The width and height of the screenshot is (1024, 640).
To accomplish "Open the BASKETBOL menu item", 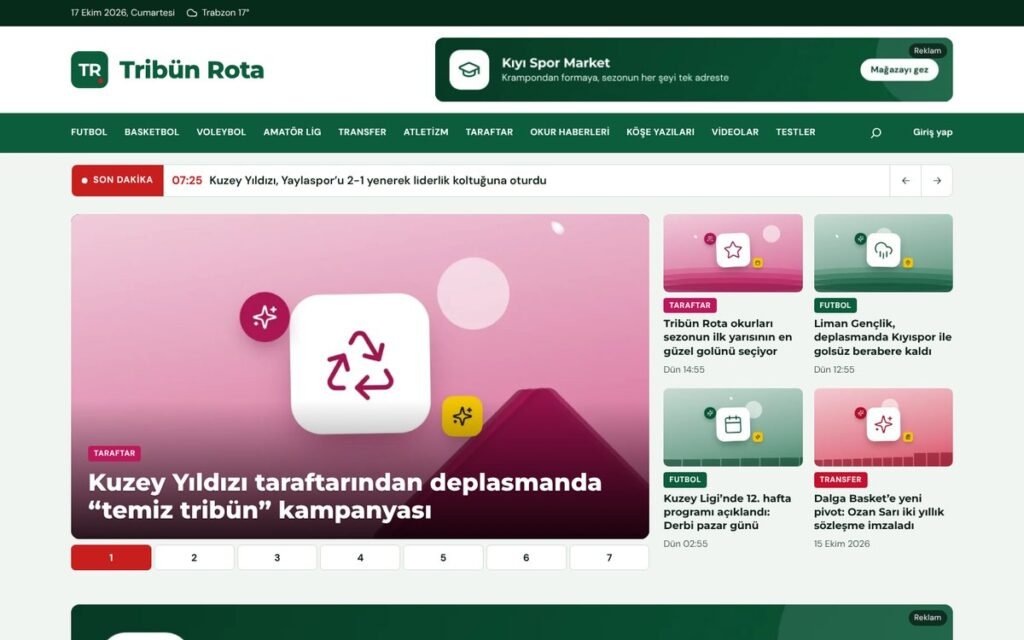I will pos(152,132).
